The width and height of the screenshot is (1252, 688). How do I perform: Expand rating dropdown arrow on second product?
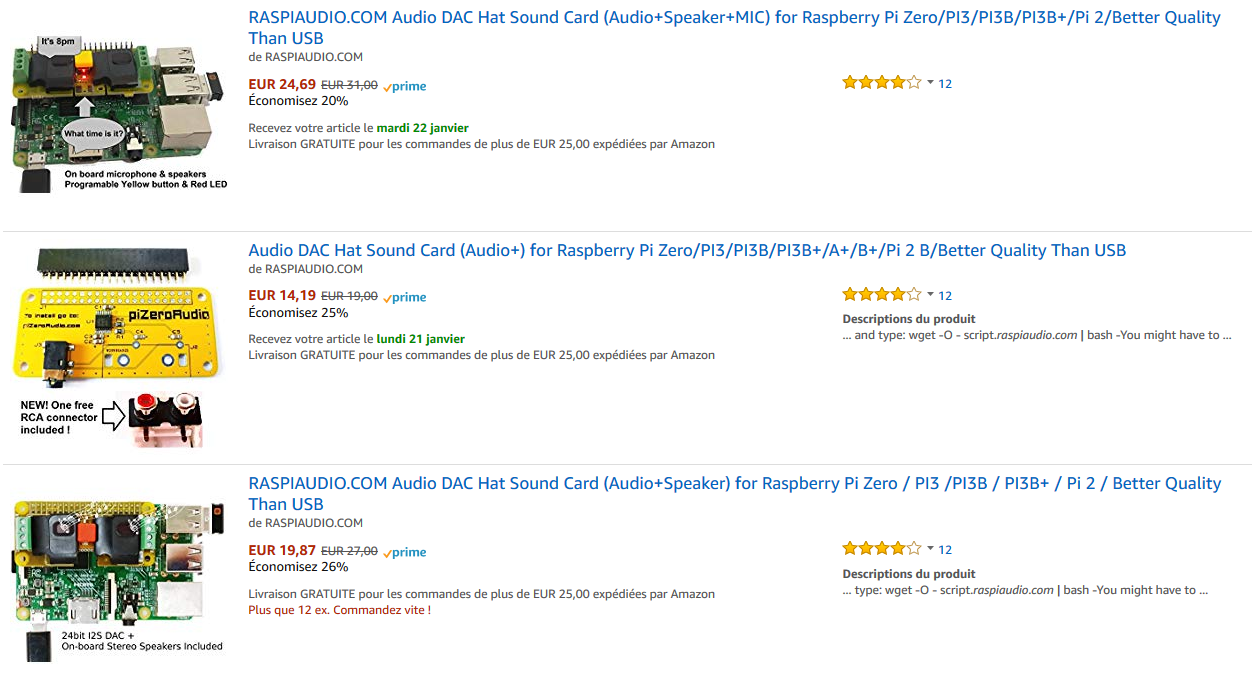930,294
